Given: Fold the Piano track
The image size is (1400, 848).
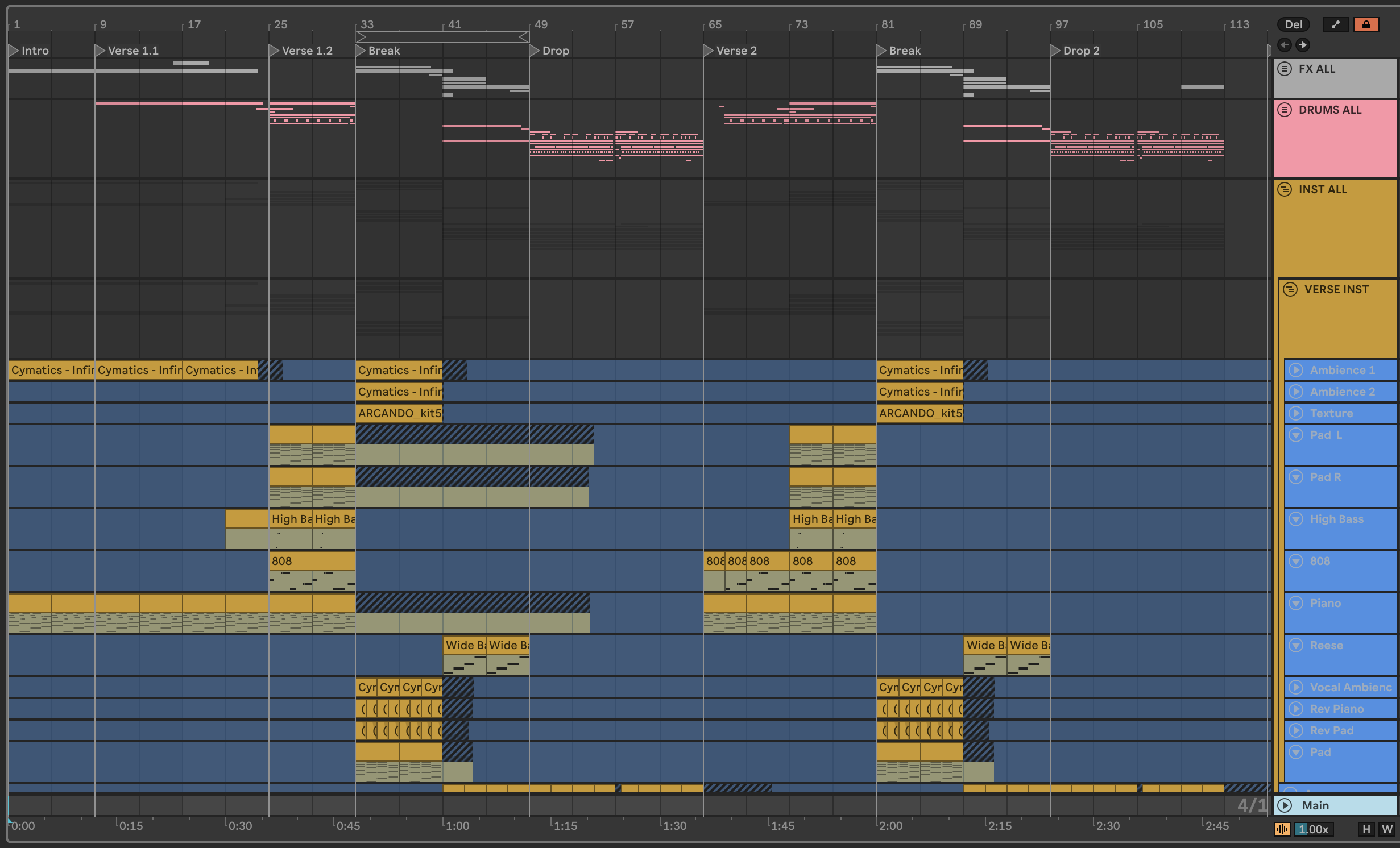Looking at the screenshot, I should 1296,603.
